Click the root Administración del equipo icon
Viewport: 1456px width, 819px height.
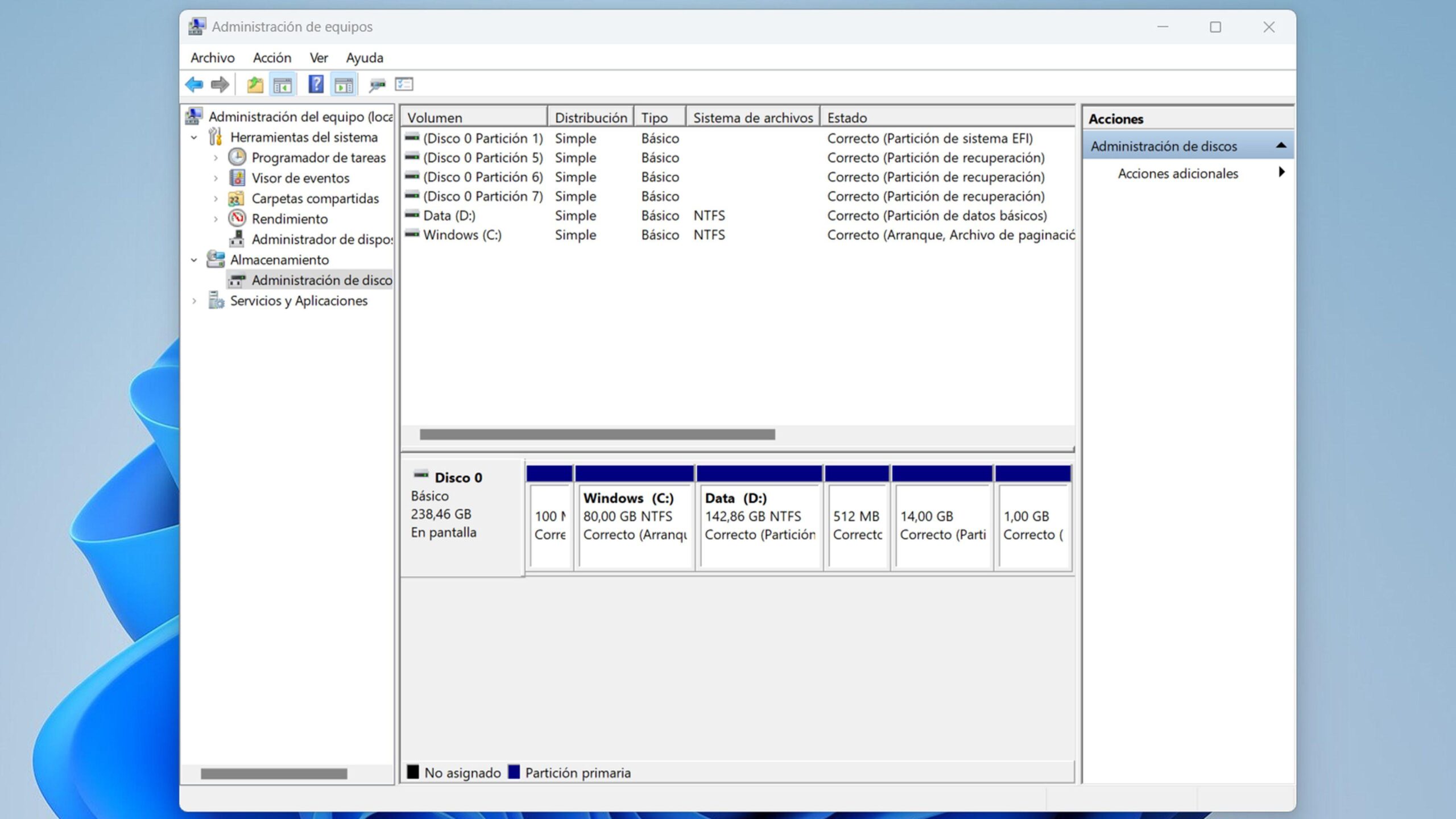[194, 116]
